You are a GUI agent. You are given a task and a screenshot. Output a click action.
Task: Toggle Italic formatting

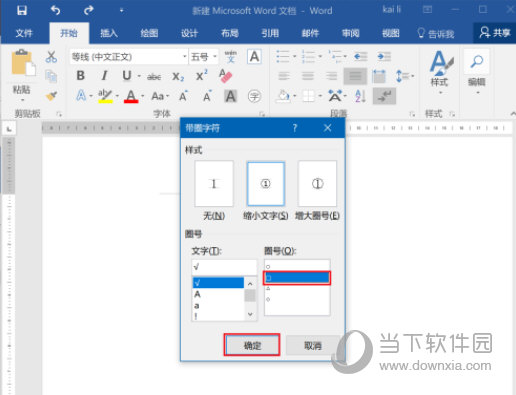click(x=104, y=76)
